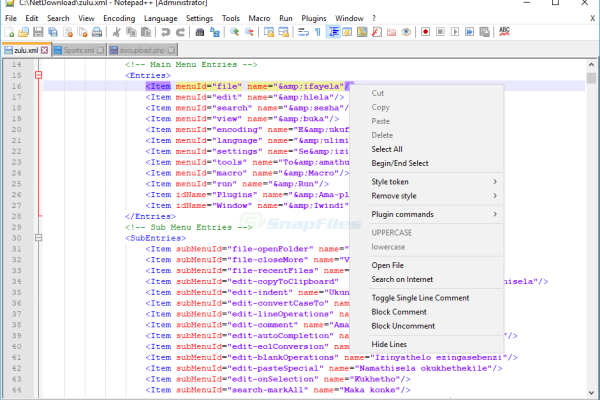Click the New file toolbar icon
Viewport: 600px width, 400px height.
coord(10,32)
